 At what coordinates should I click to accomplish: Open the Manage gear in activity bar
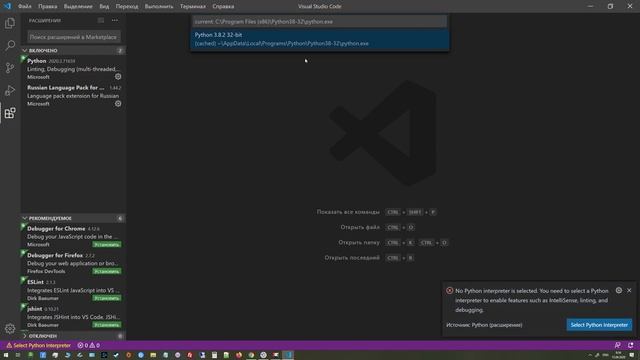10,328
